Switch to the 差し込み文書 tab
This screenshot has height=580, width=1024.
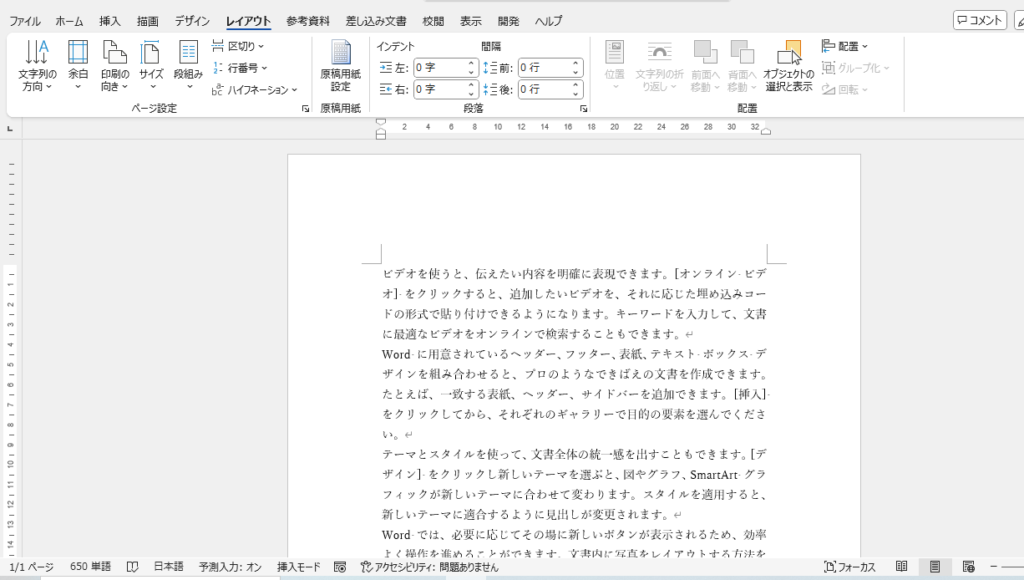(x=376, y=21)
